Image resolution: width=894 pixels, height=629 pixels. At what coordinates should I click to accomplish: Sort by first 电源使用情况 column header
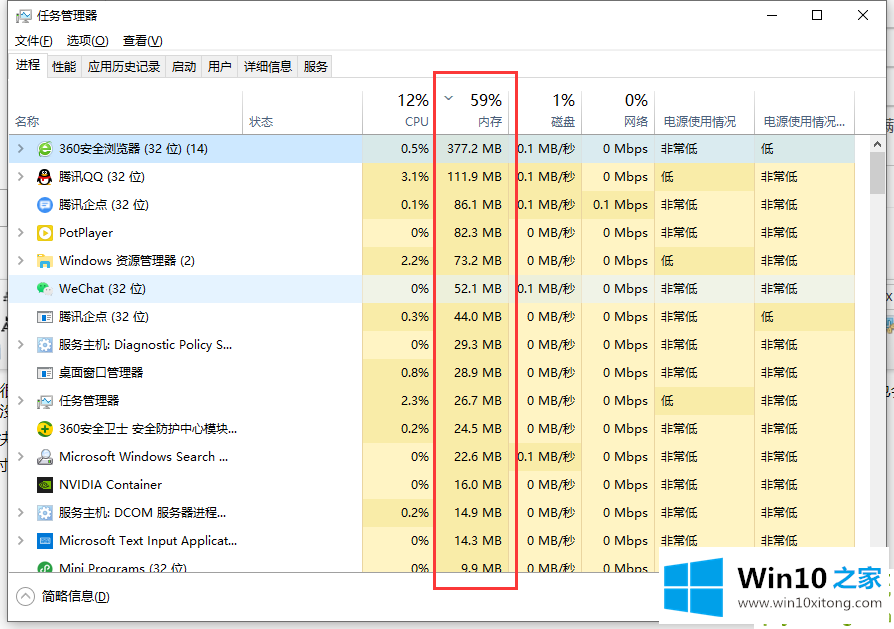pyautogui.click(x=704, y=112)
